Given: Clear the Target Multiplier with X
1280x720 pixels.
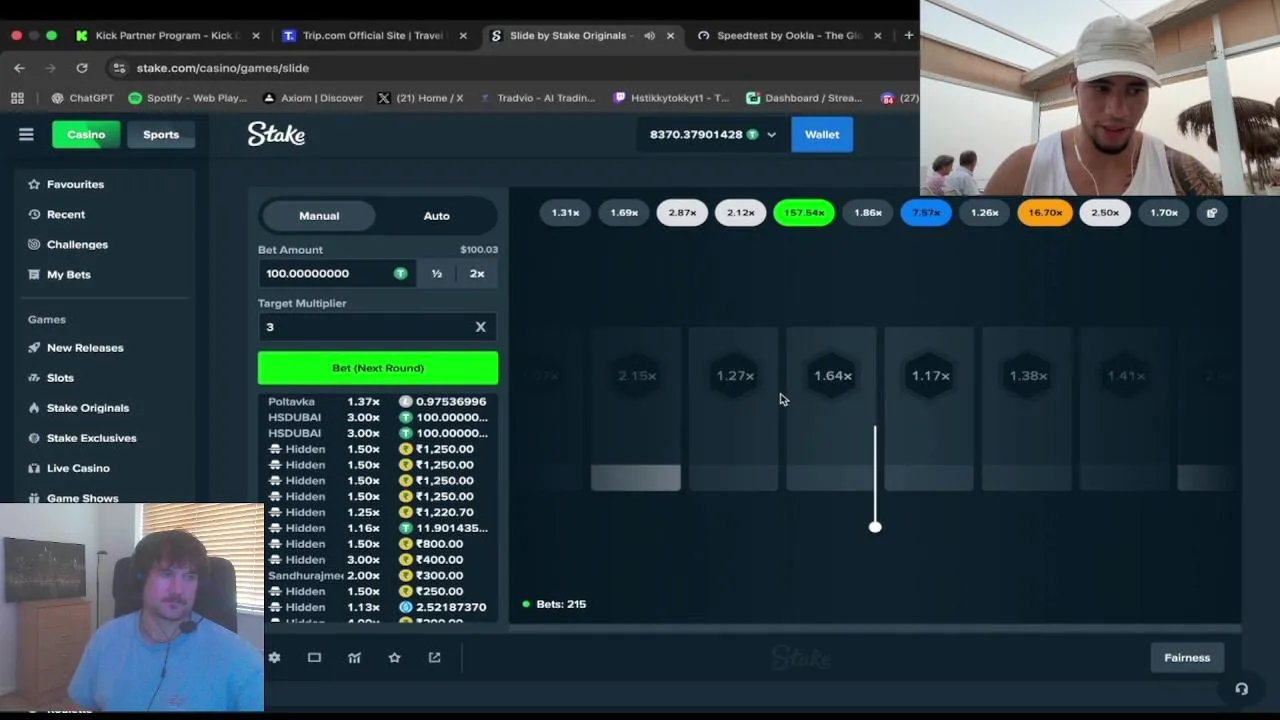Looking at the screenshot, I should tap(480, 327).
